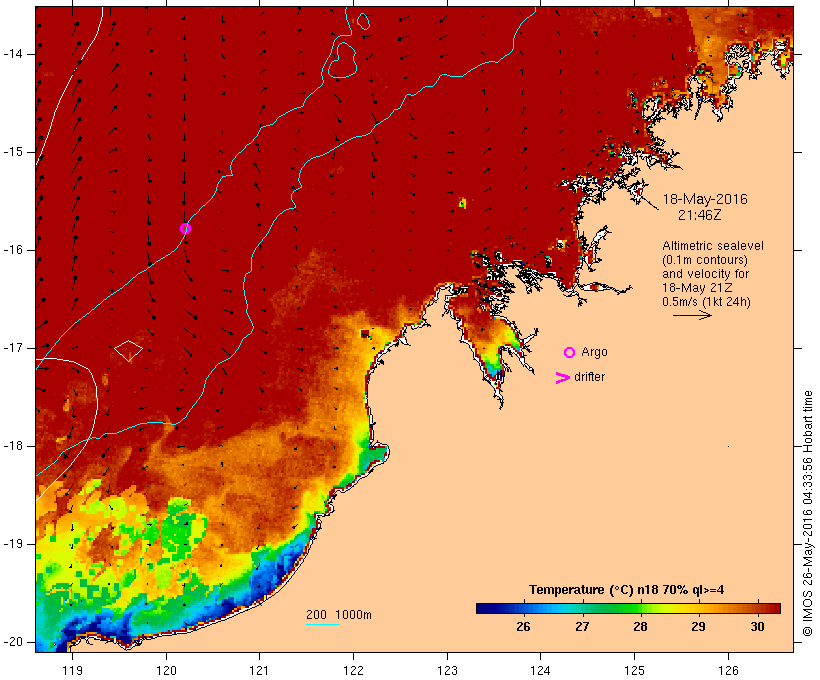Screen dimensions: 820x680
Task: Click the small cyan closed contour near top
Action: 362,21
